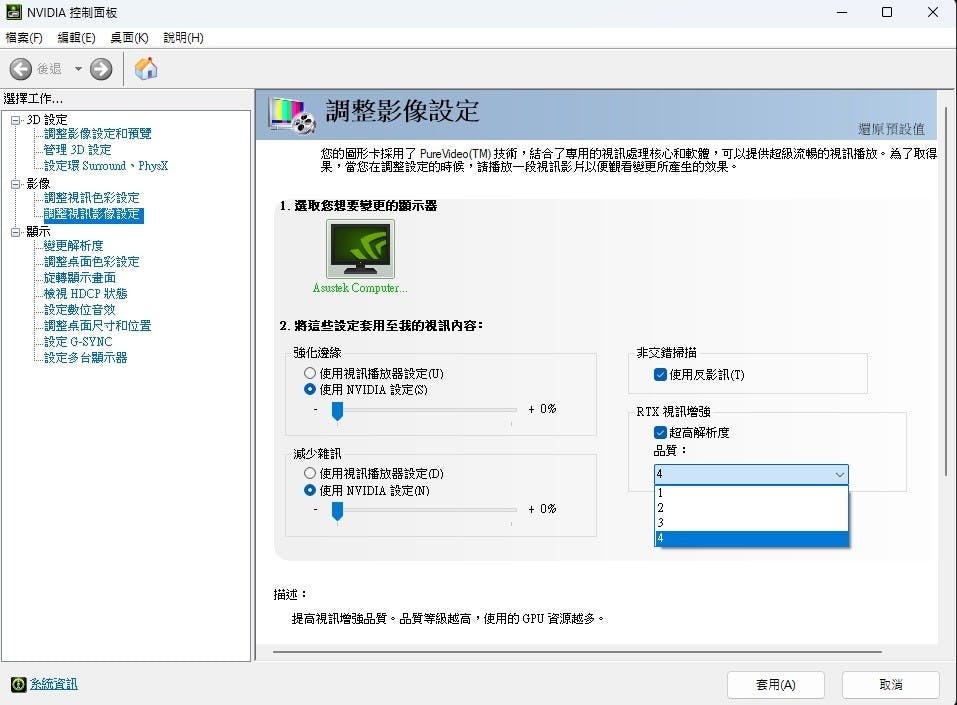
Task: Click the 套用(A) apply button
Action: 776,685
